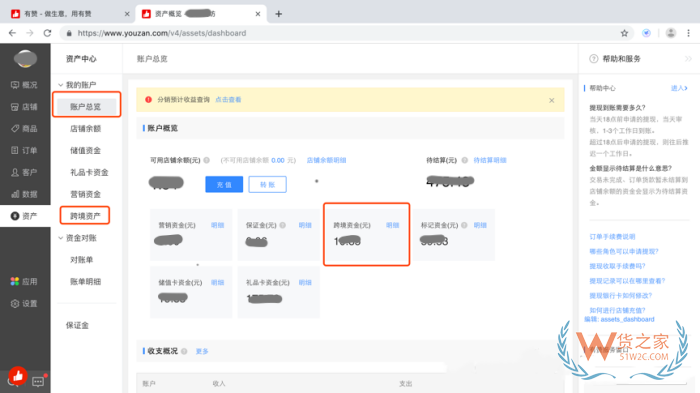Click the 点击查看 link in the notice
Image resolution: width=700 pixels, height=393 pixels.
point(228,100)
